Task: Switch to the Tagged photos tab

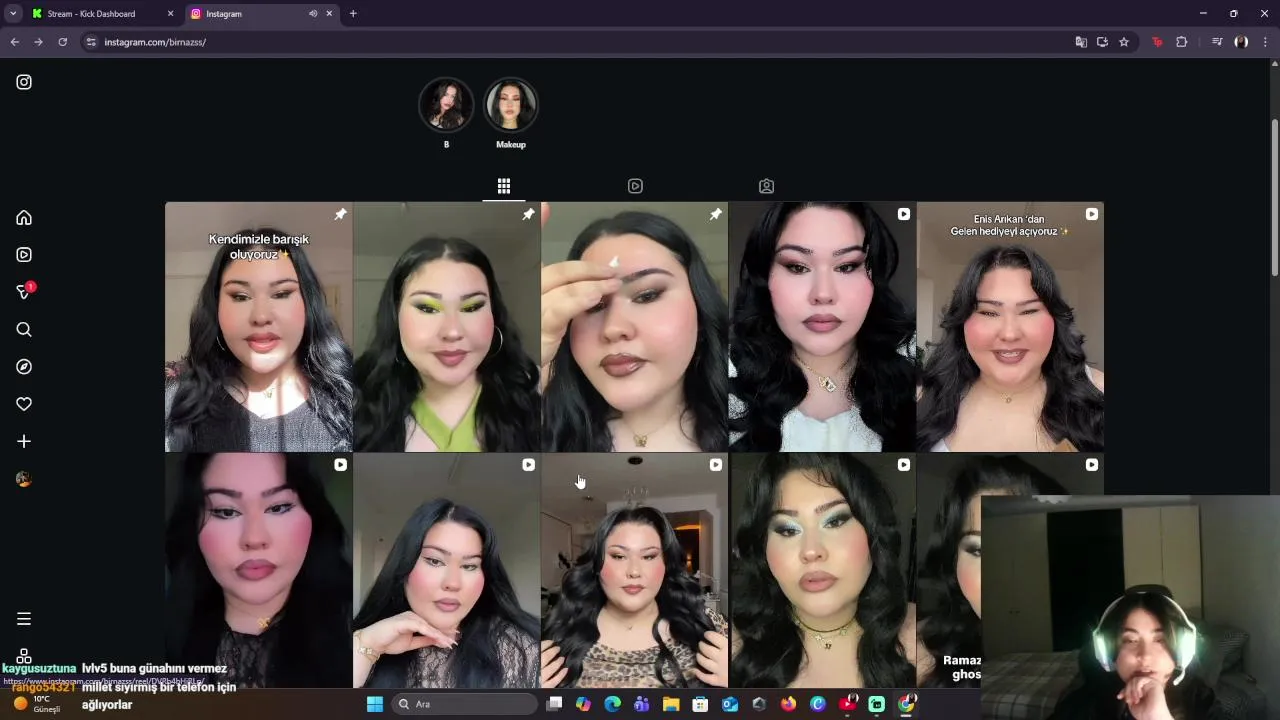Action: point(766,186)
